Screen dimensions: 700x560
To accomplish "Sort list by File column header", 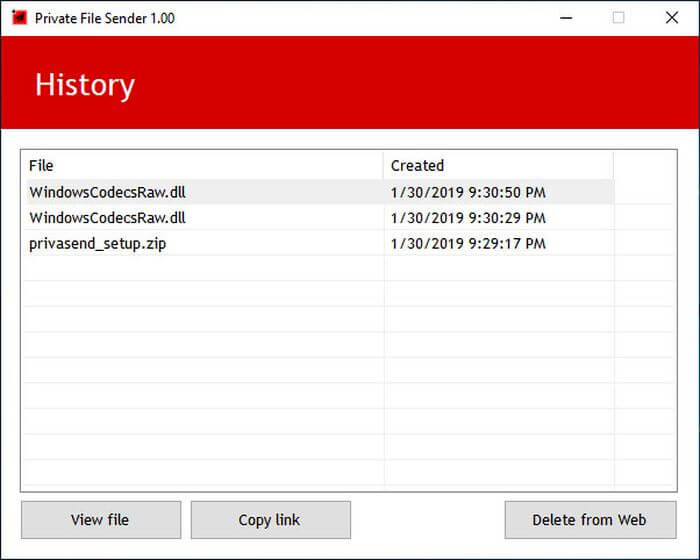I will click(204, 166).
